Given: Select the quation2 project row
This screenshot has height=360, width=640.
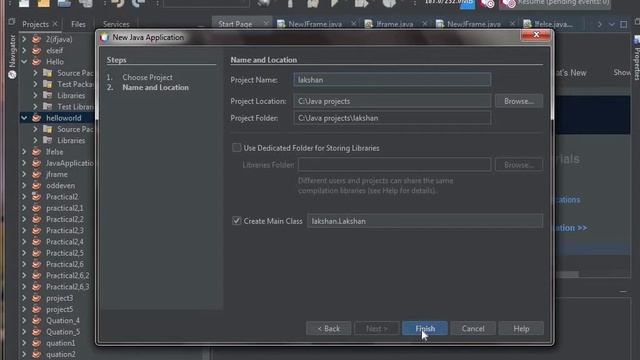Looking at the screenshot, I should tap(61, 354).
